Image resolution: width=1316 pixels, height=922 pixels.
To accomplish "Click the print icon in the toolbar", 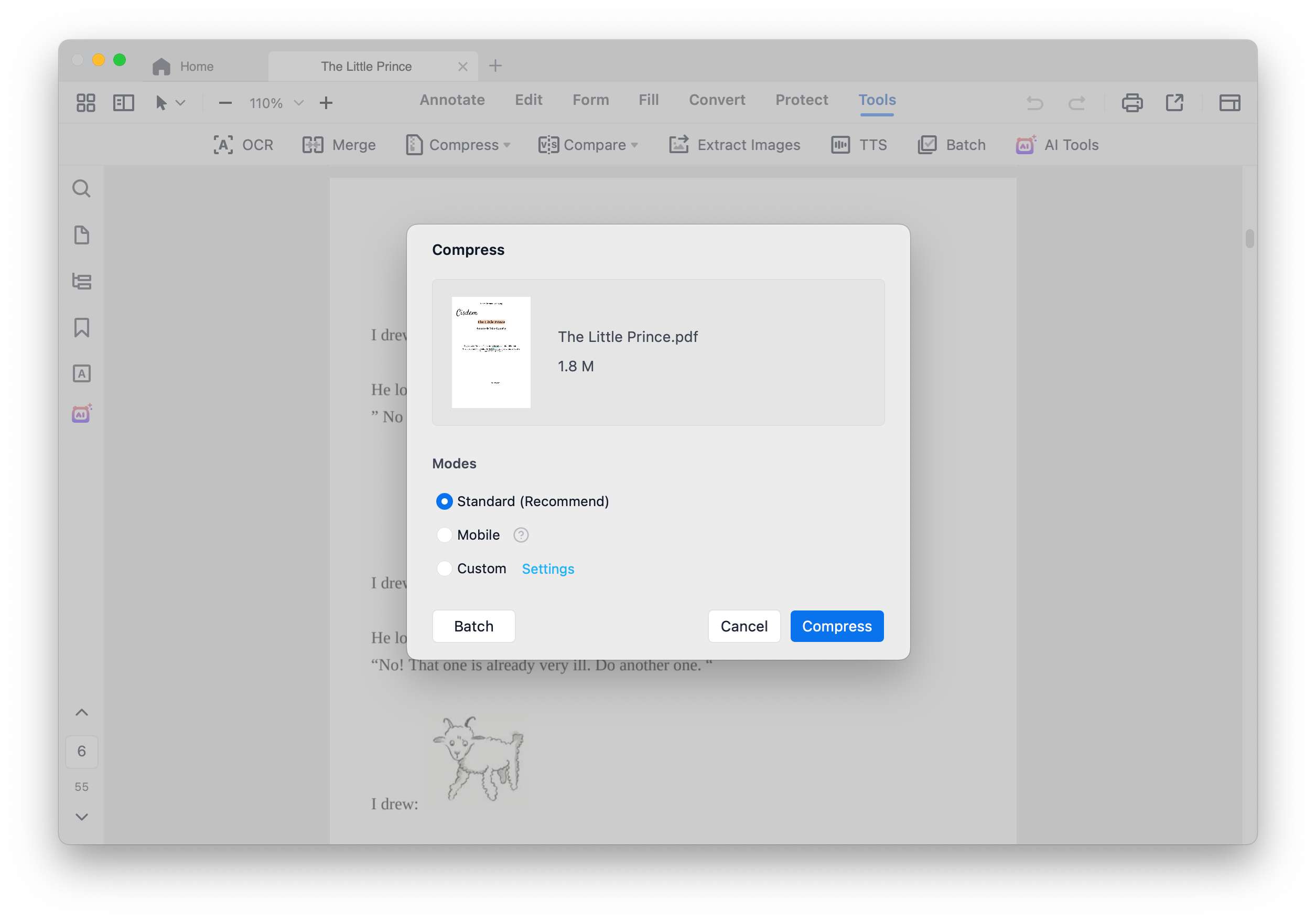I will pos(1131,103).
